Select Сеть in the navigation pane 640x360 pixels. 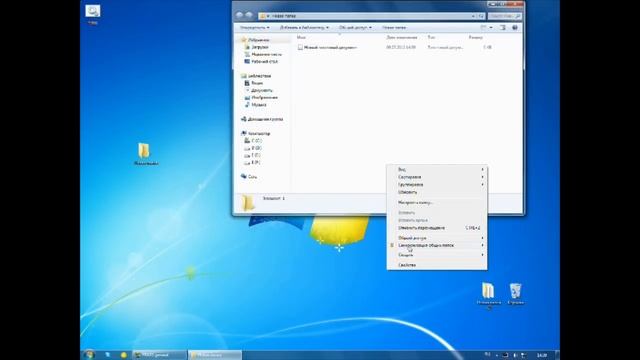[x=249, y=177]
